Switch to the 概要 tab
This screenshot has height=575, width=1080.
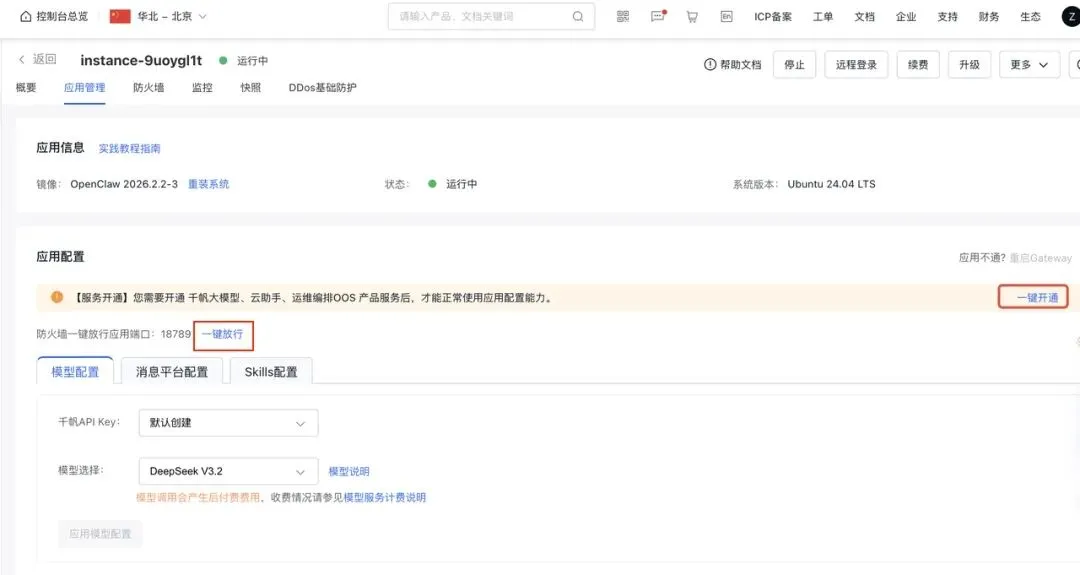[x=26, y=87]
